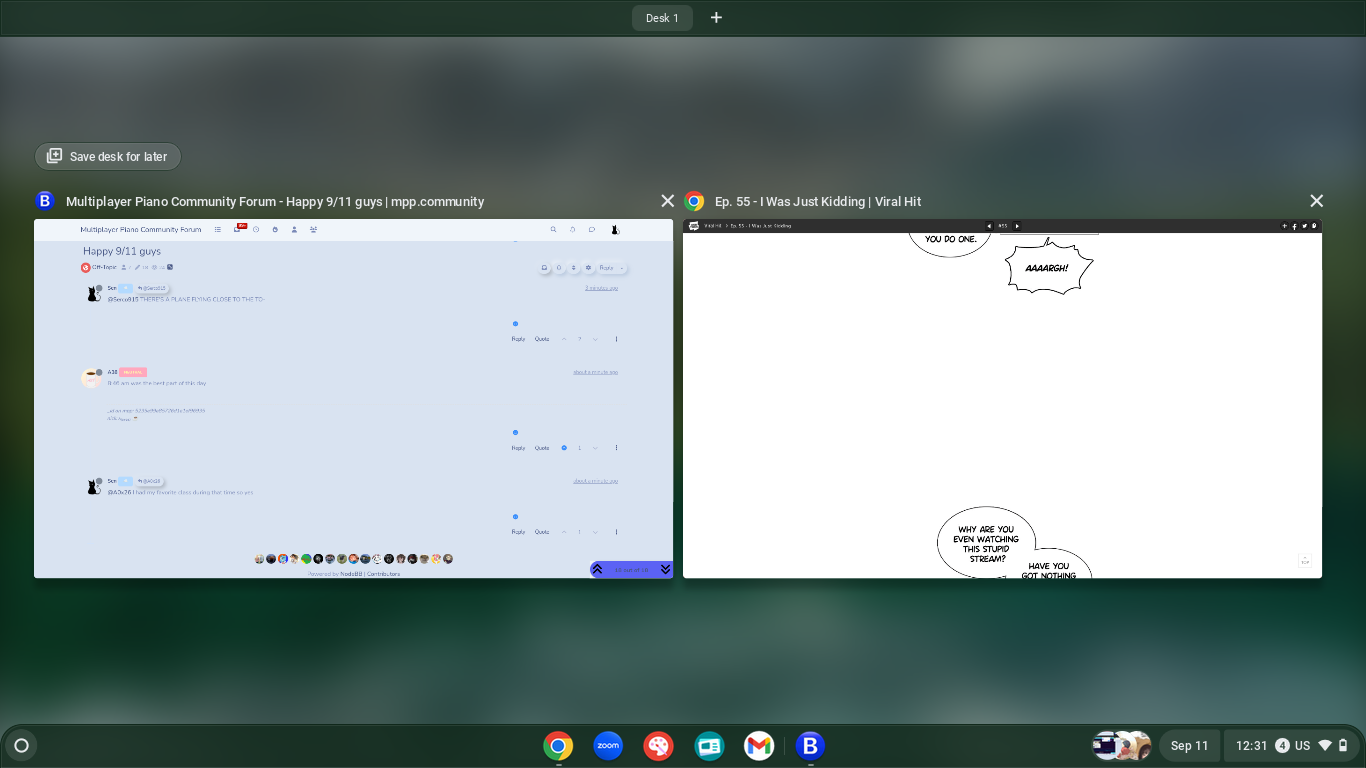
Task: Select the Desk 1 tab
Action: point(662,18)
